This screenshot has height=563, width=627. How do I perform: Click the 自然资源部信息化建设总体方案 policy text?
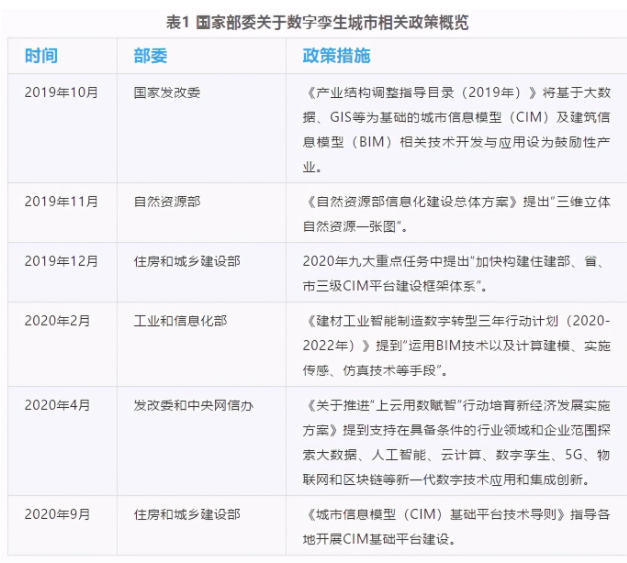[455, 212]
